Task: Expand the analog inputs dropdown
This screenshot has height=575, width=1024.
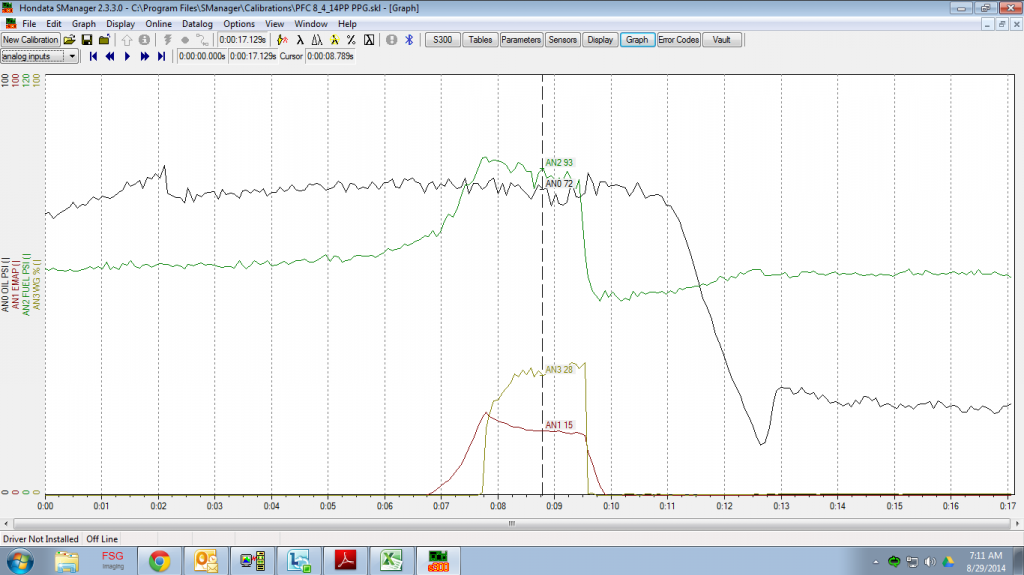Action: click(71, 57)
